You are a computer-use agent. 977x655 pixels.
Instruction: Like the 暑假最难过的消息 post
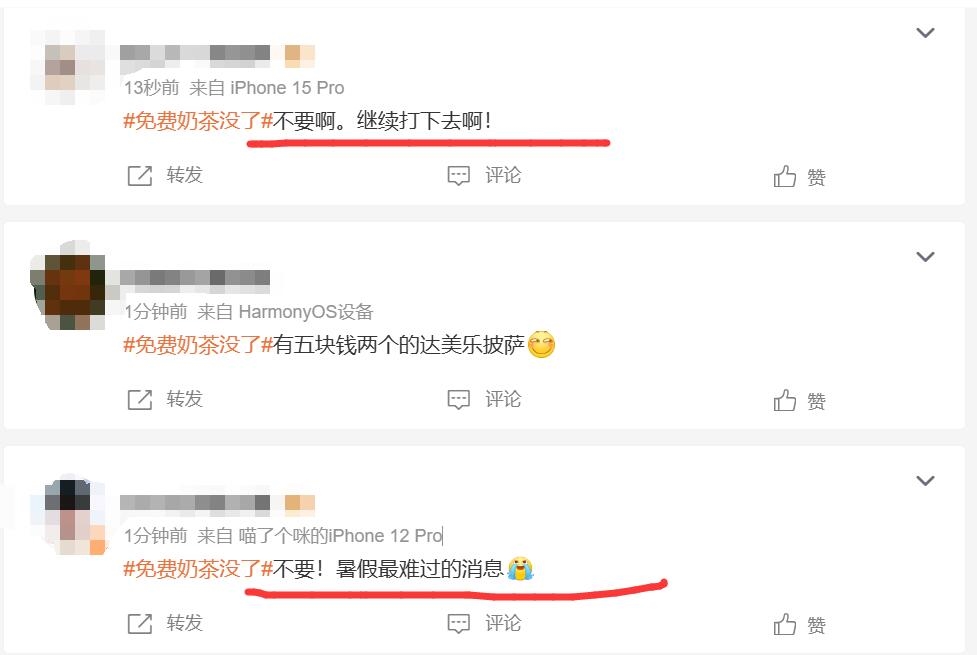pyautogui.click(x=799, y=624)
